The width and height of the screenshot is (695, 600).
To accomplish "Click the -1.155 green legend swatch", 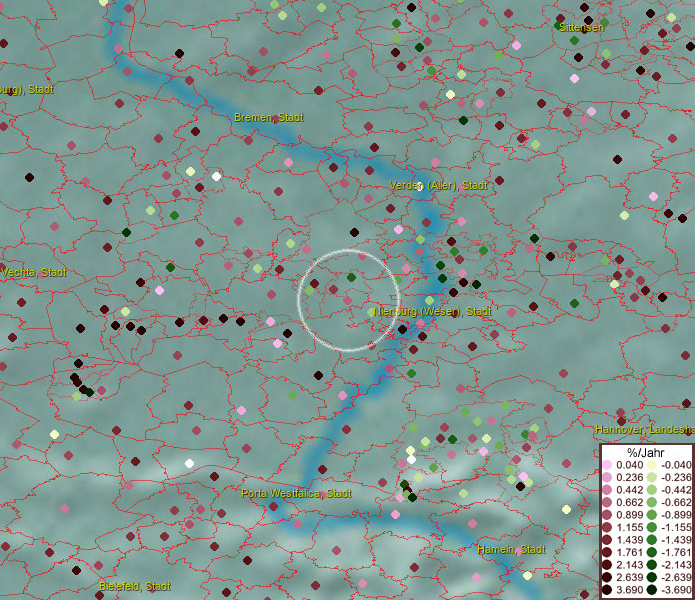I will click(651, 527).
